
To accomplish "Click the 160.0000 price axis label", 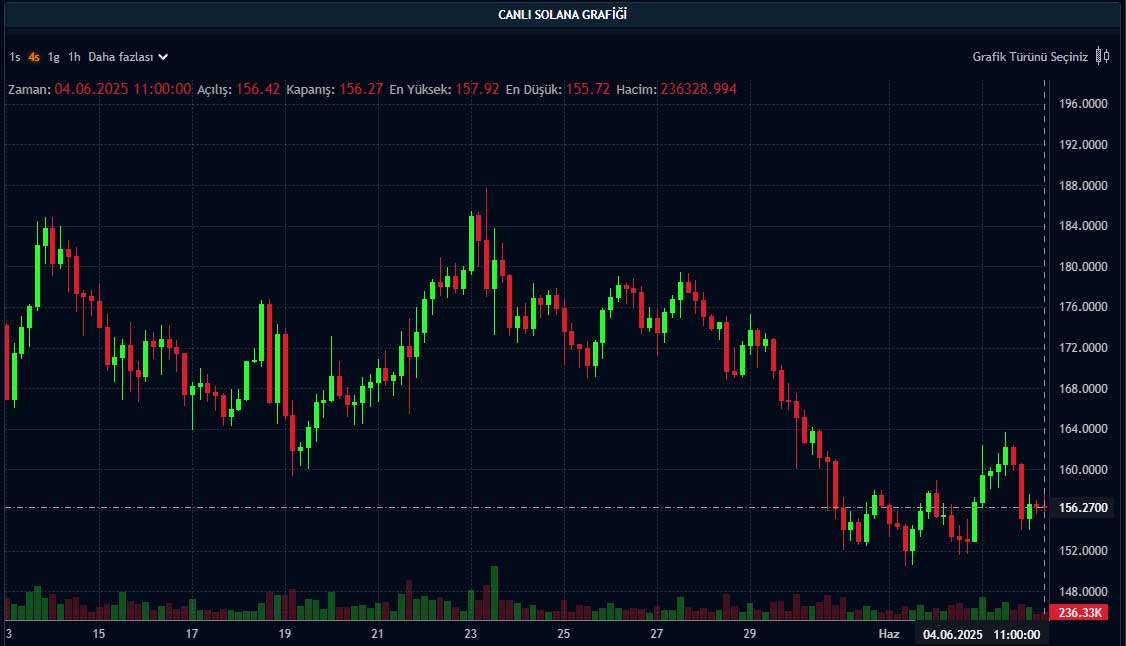I will 1083,469.
